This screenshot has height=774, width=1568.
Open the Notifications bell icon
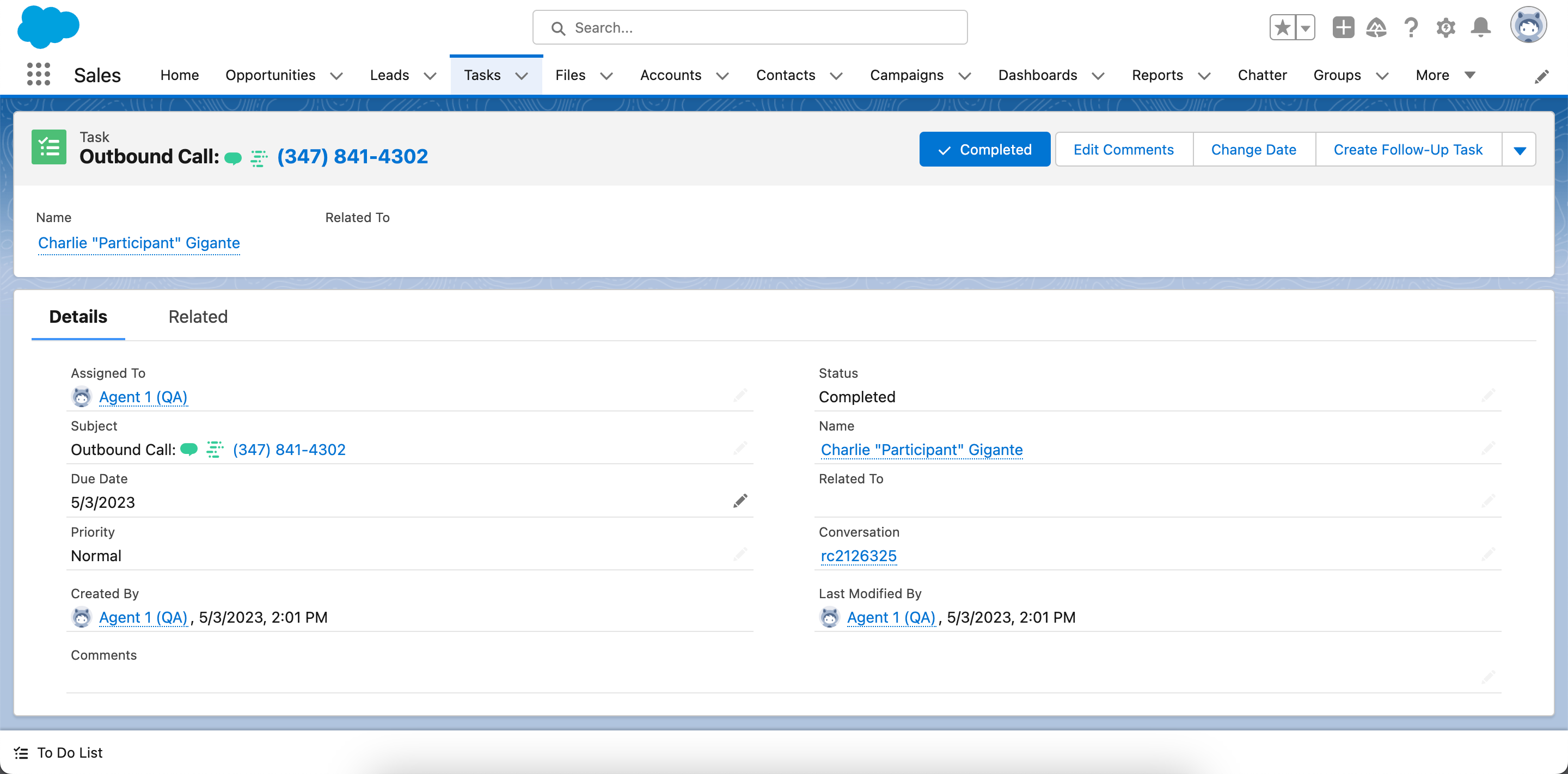[x=1480, y=27]
